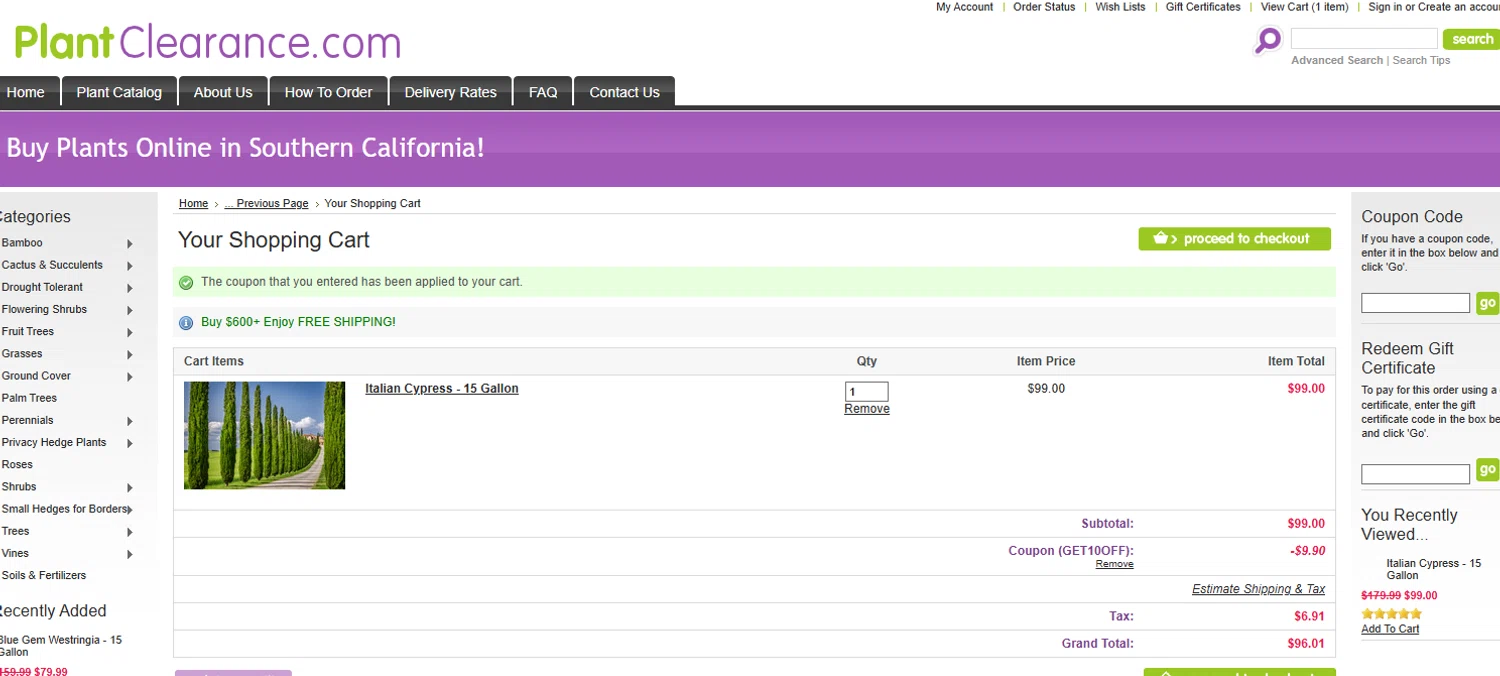This screenshot has height=676, width=1500.
Task: Expand the Ground Cover category arrow
Action: 130,377
